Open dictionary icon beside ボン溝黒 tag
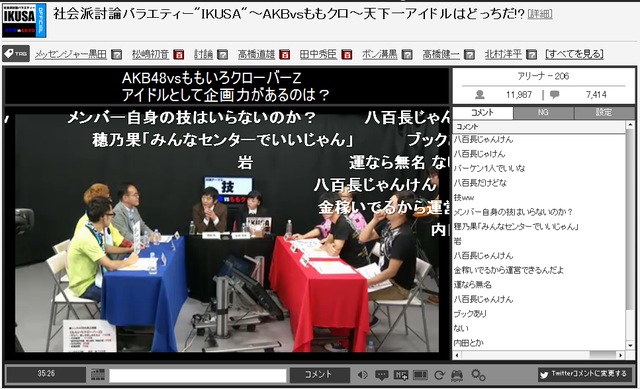This screenshot has height=390, width=640. 407,54
